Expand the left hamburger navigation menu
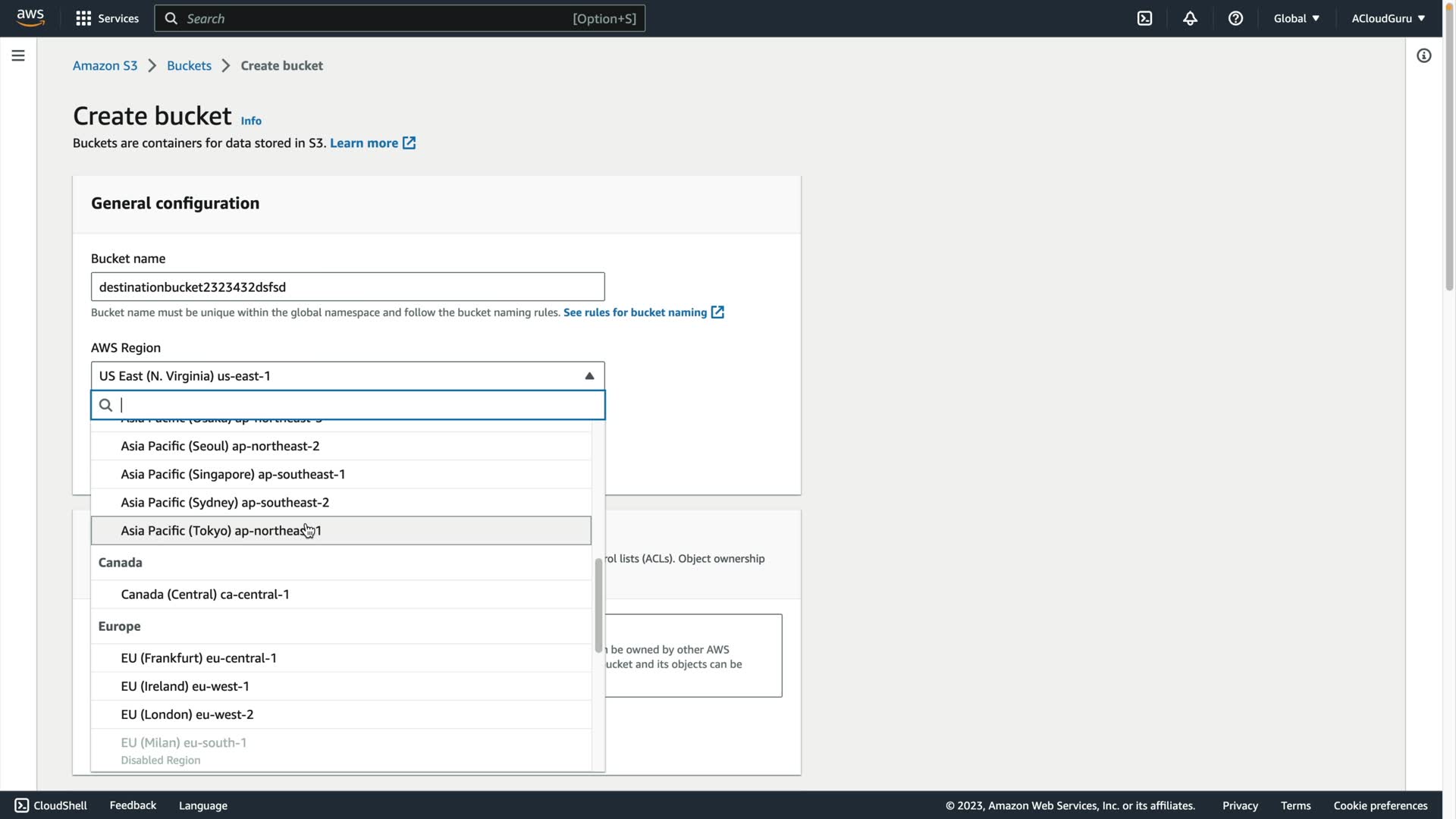The image size is (1456, 819). 18,55
